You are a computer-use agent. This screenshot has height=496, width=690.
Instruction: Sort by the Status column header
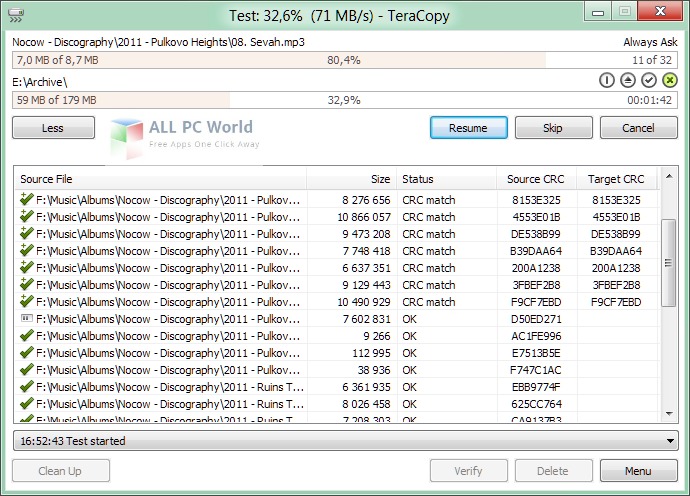click(447, 179)
